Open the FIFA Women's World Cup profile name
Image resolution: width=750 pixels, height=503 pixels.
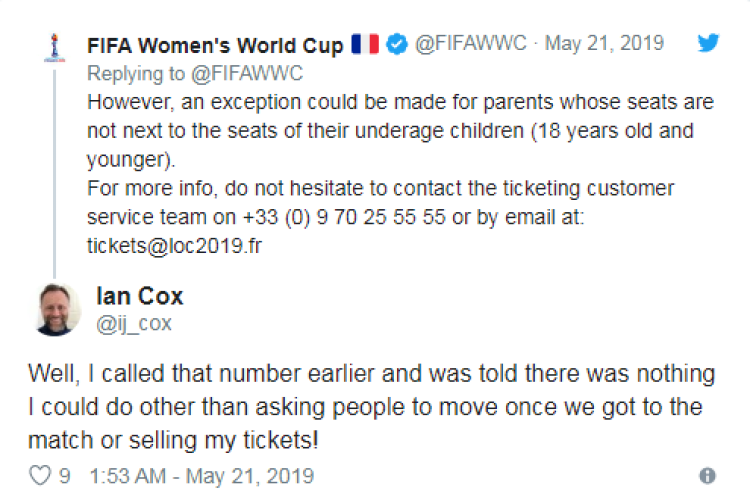coord(215,45)
